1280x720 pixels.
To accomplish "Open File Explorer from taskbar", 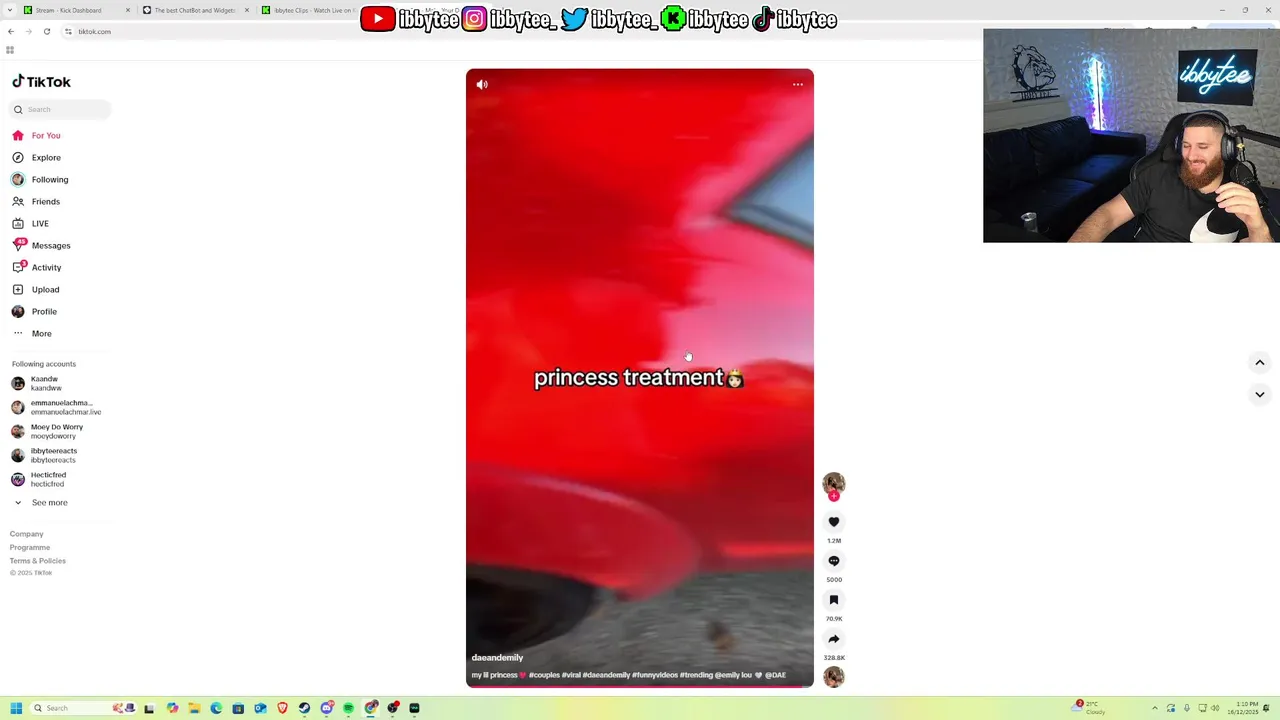I will click(194, 708).
